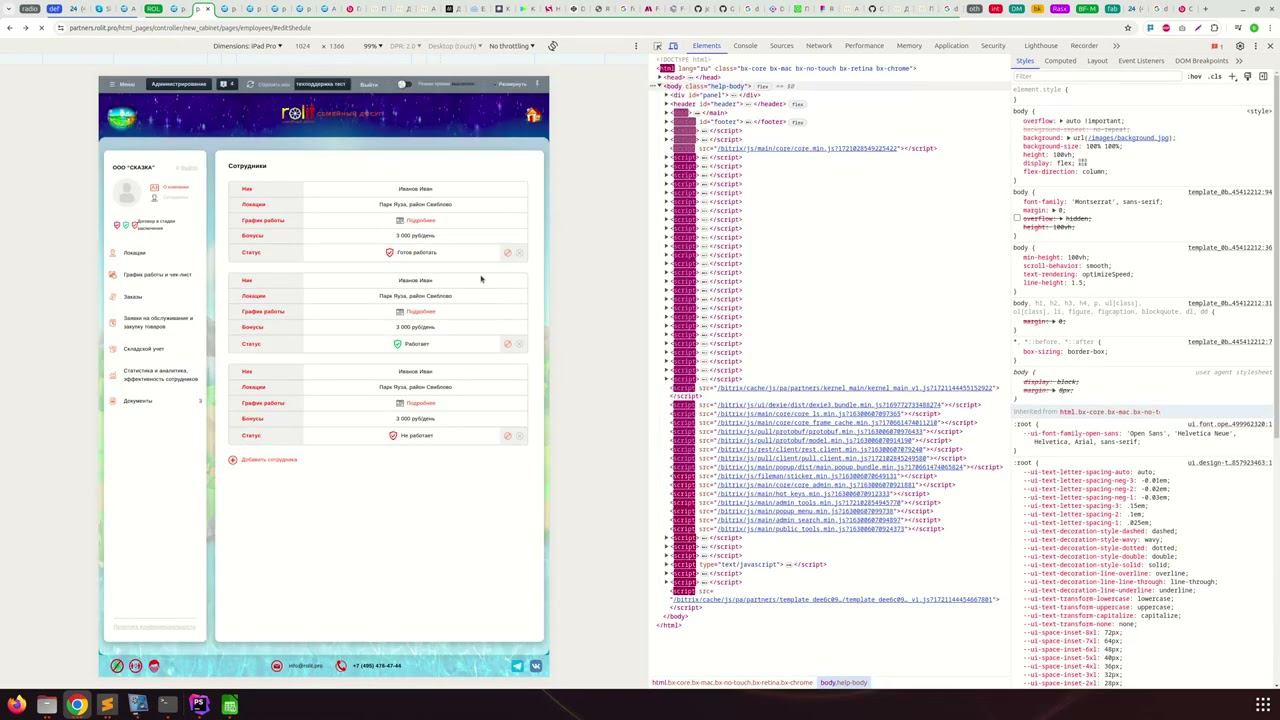Click the block icon in 'Готов работать' row
This screenshot has width=1280, height=720.
coord(507,253)
